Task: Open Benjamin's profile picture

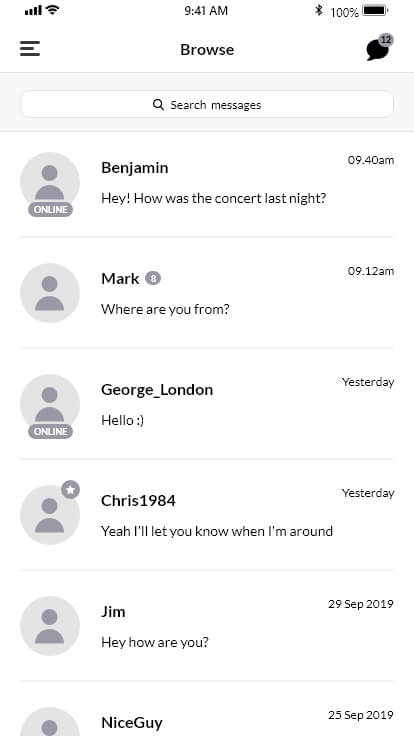Action: pos(50,182)
